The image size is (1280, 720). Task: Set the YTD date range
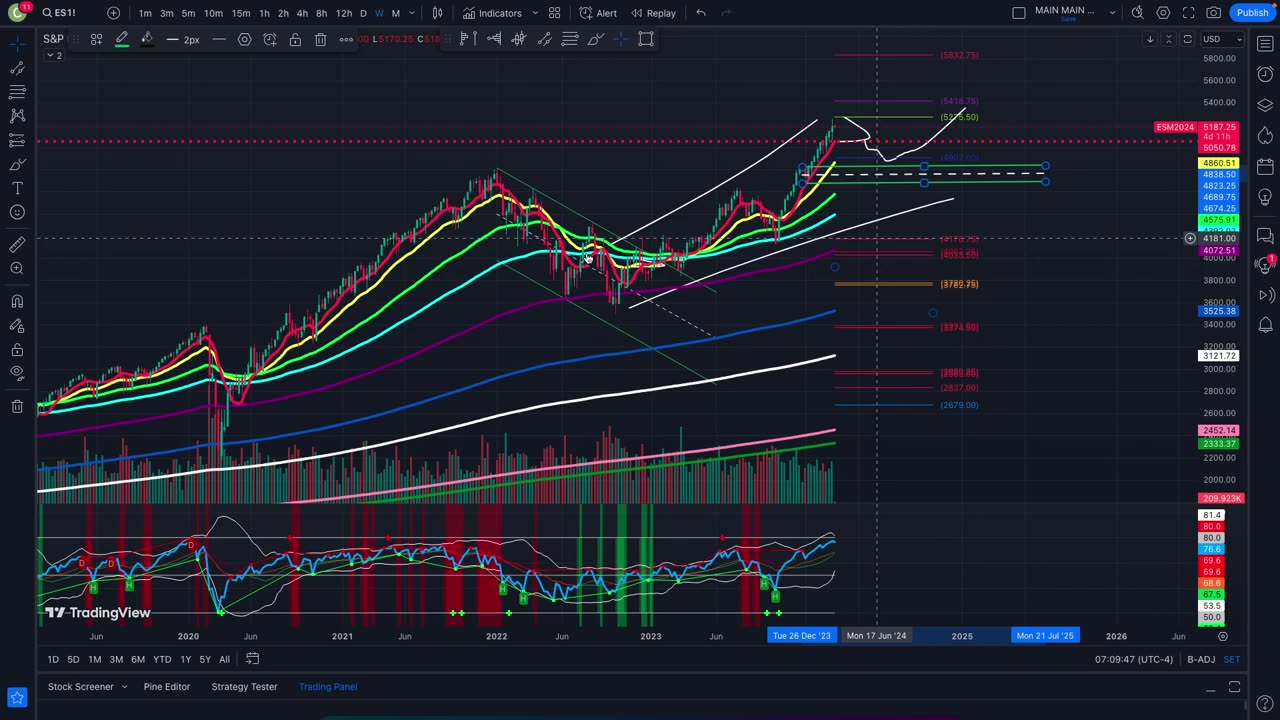pyautogui.click(x=161, y=659)
